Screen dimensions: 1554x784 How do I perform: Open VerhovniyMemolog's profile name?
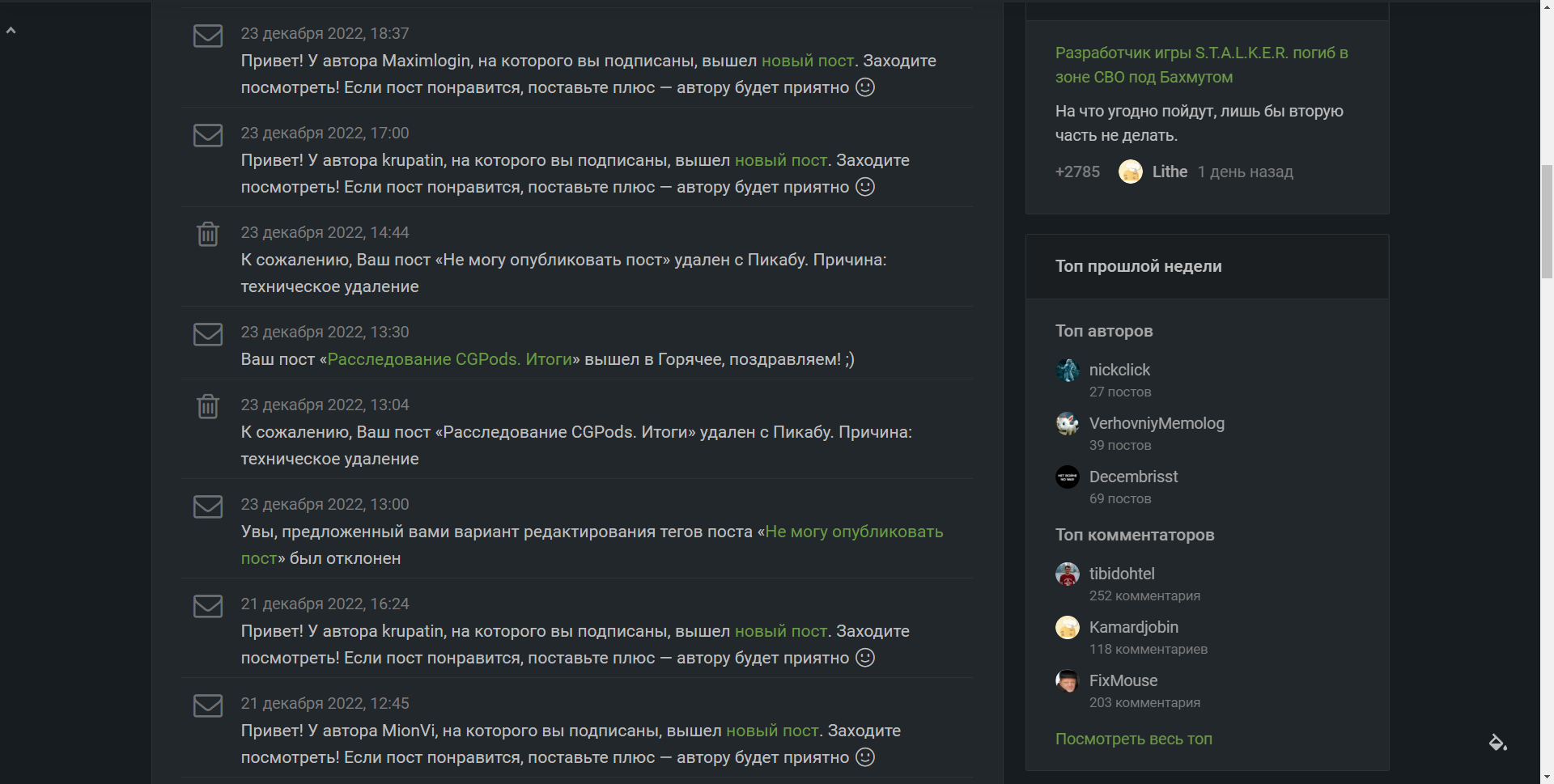tap(1156, 423)
